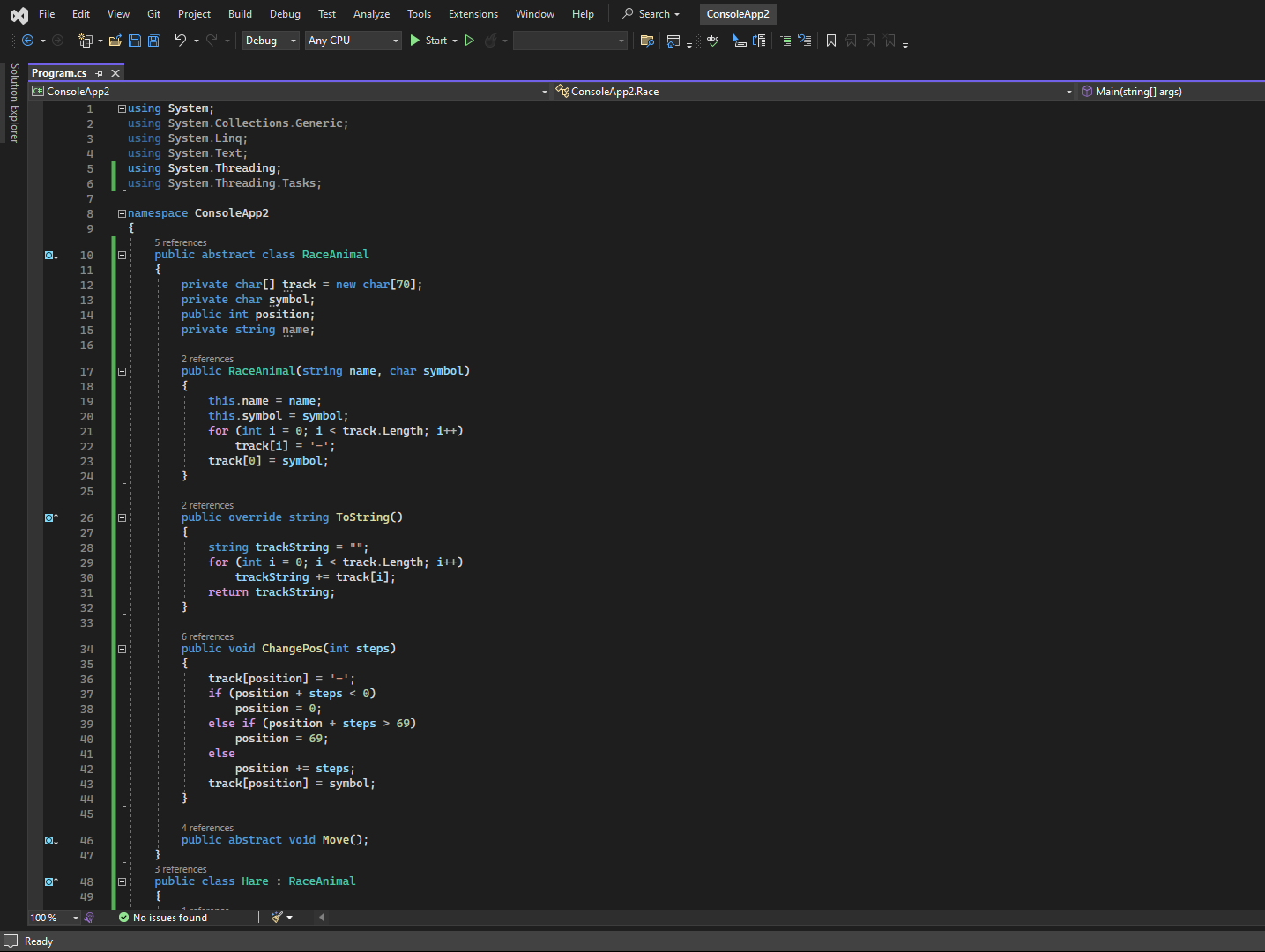Go to next bookmark icon

tap(870, 41)
